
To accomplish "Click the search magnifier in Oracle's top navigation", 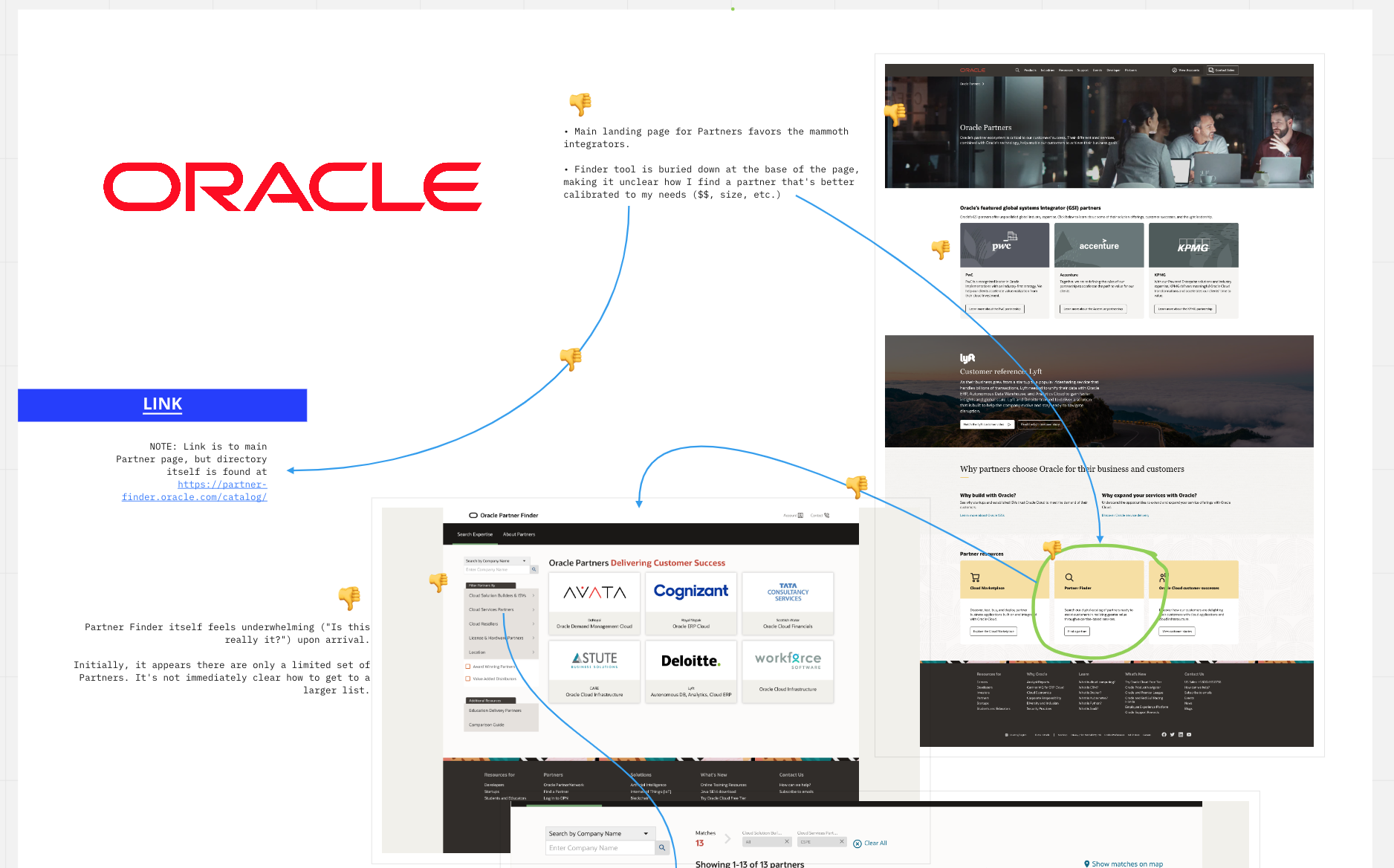I will [x=1017, y=70].
